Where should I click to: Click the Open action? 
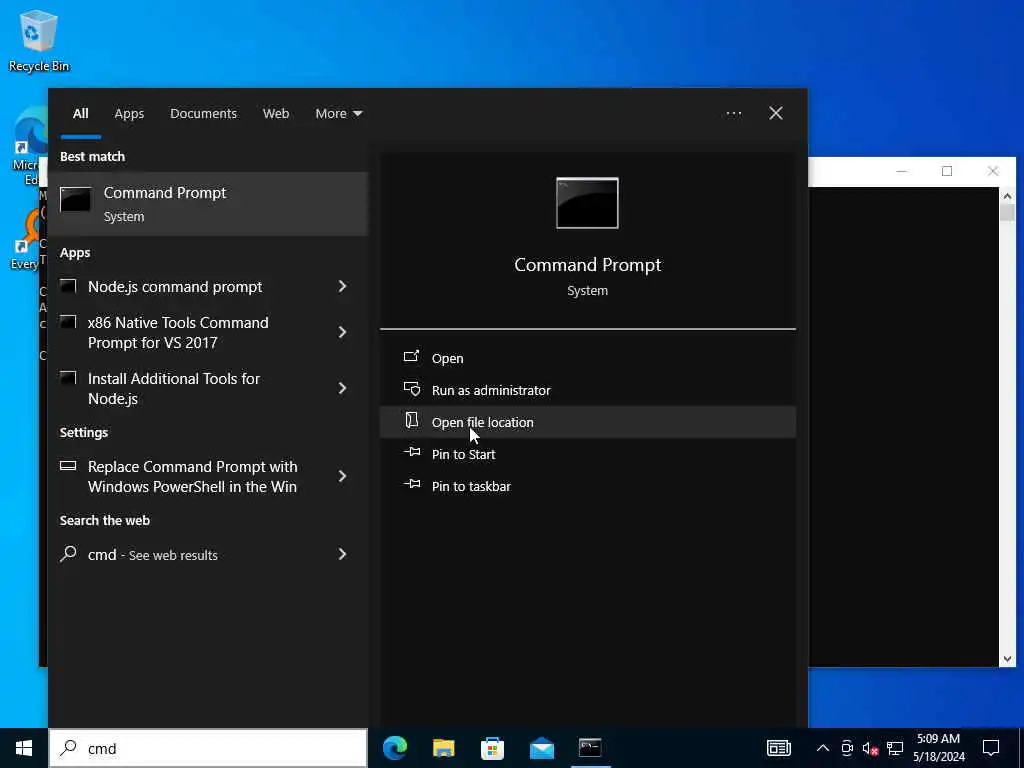pos(587,358)
